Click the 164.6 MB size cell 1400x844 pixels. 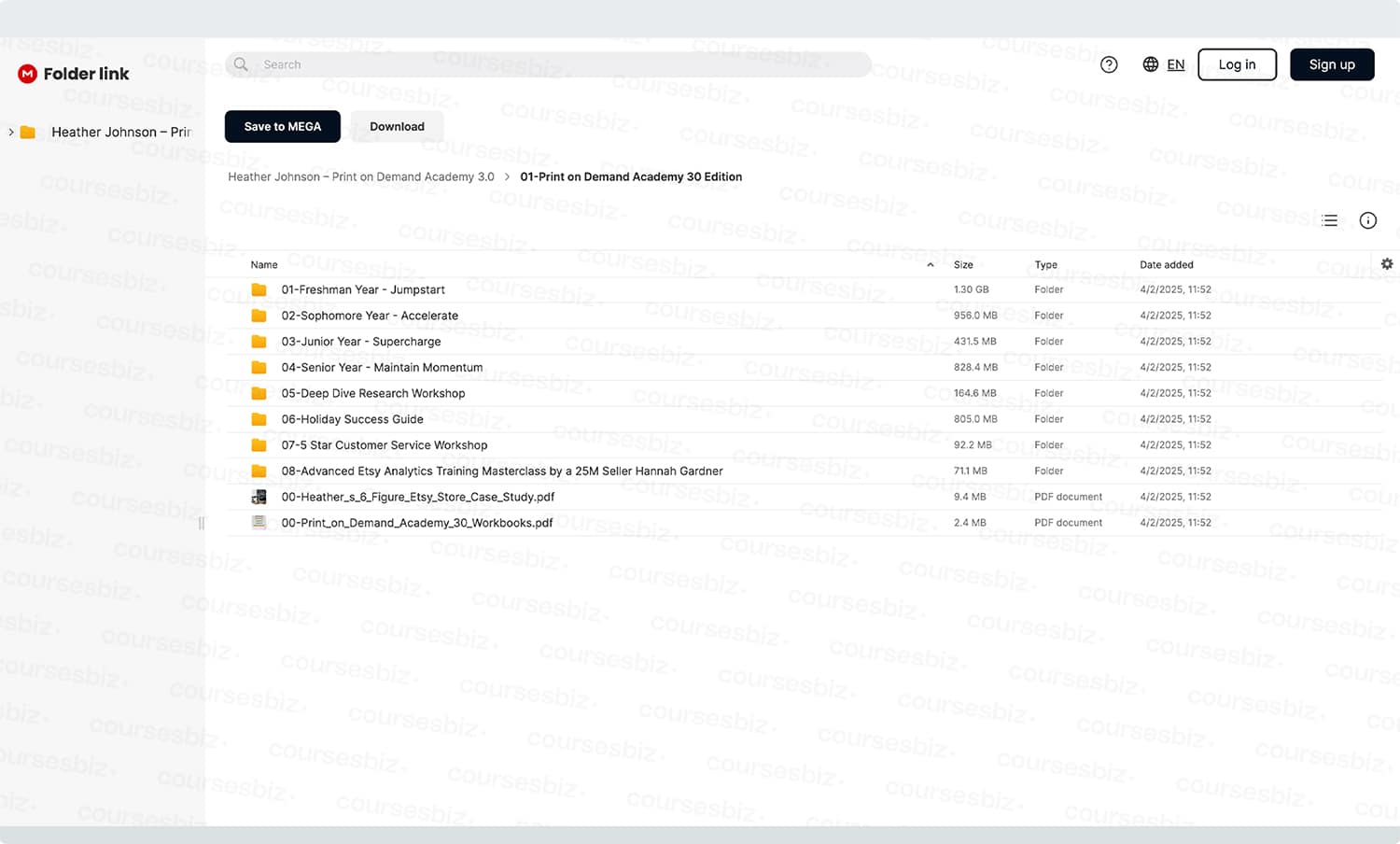coord(974,393)
